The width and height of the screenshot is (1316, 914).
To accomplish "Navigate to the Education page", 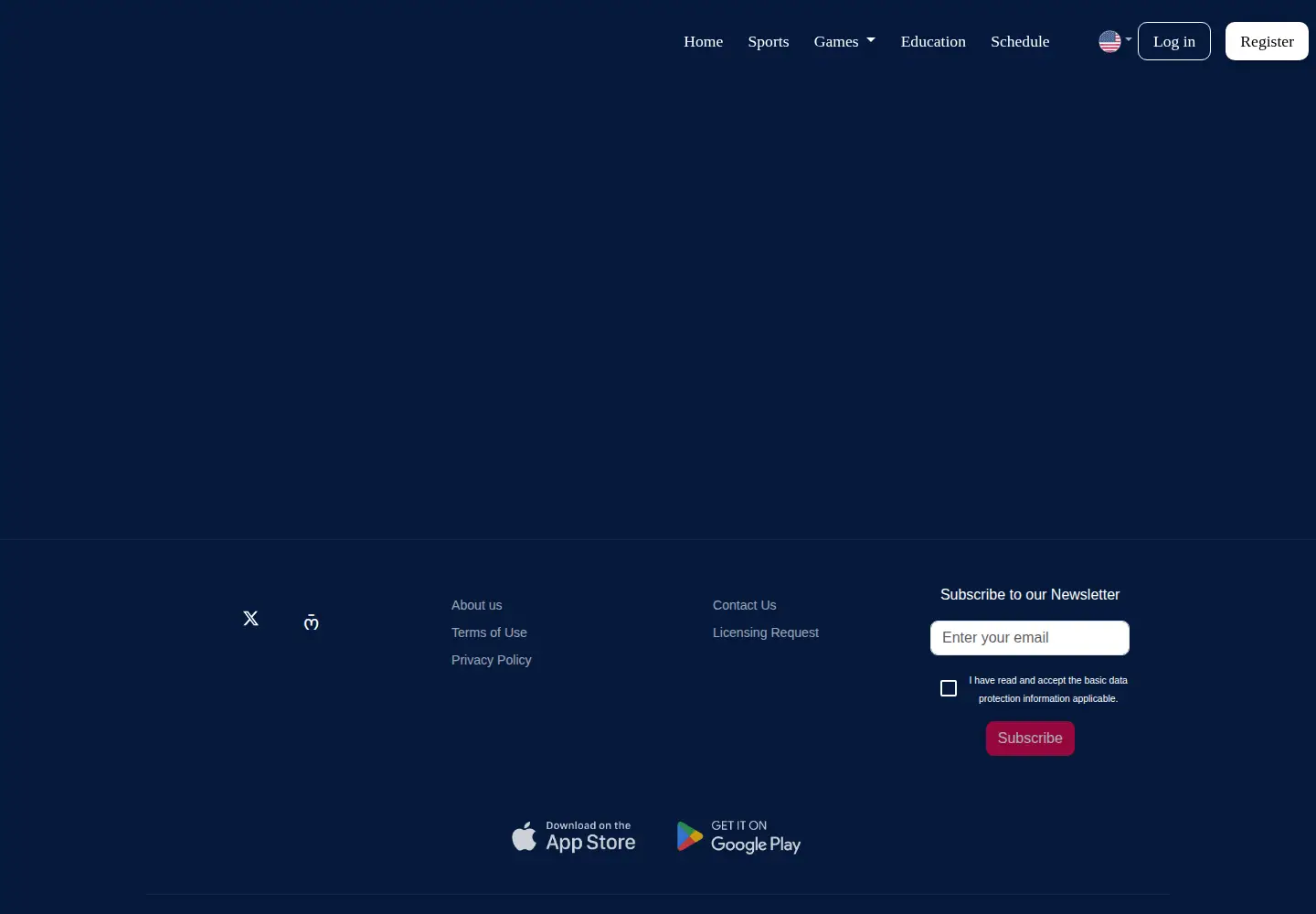I will coord(933,41).
